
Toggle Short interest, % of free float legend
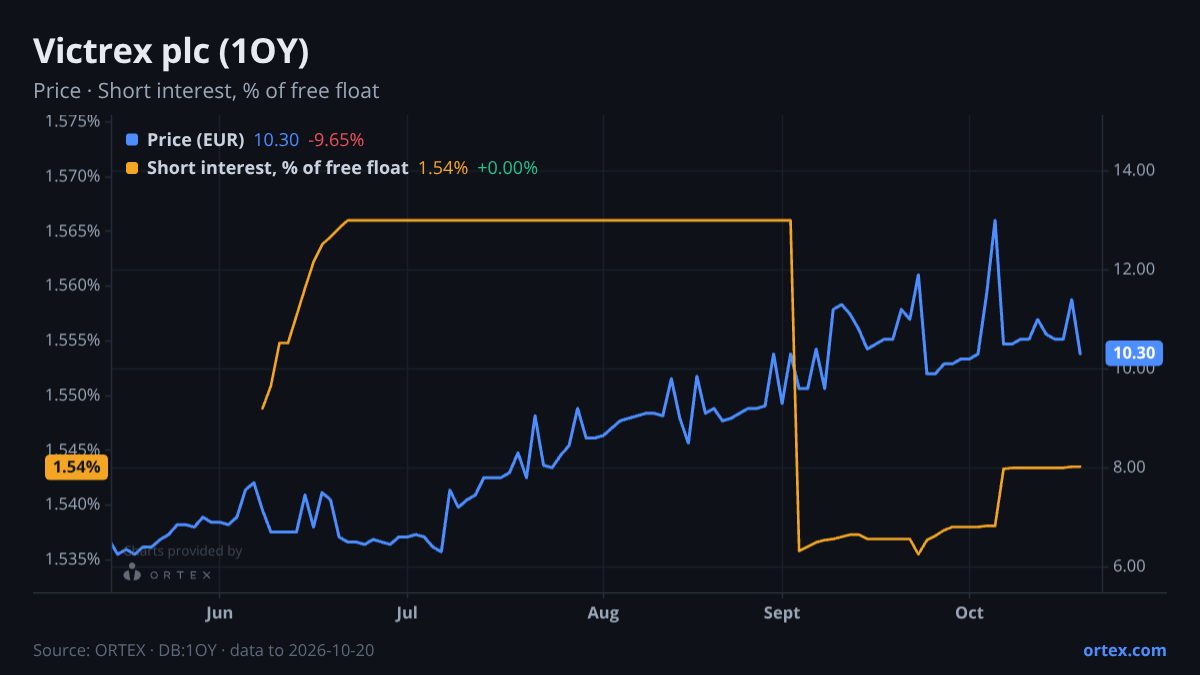[x=277, y=168]
